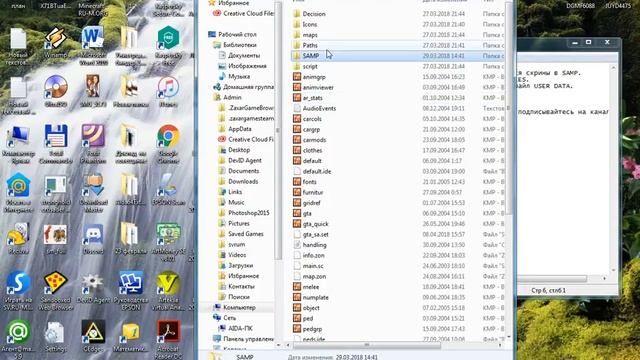Viewport: 640px width, 360px height.
Task: Launch Google Chrome from desktop
Action: tap(168, 144)
